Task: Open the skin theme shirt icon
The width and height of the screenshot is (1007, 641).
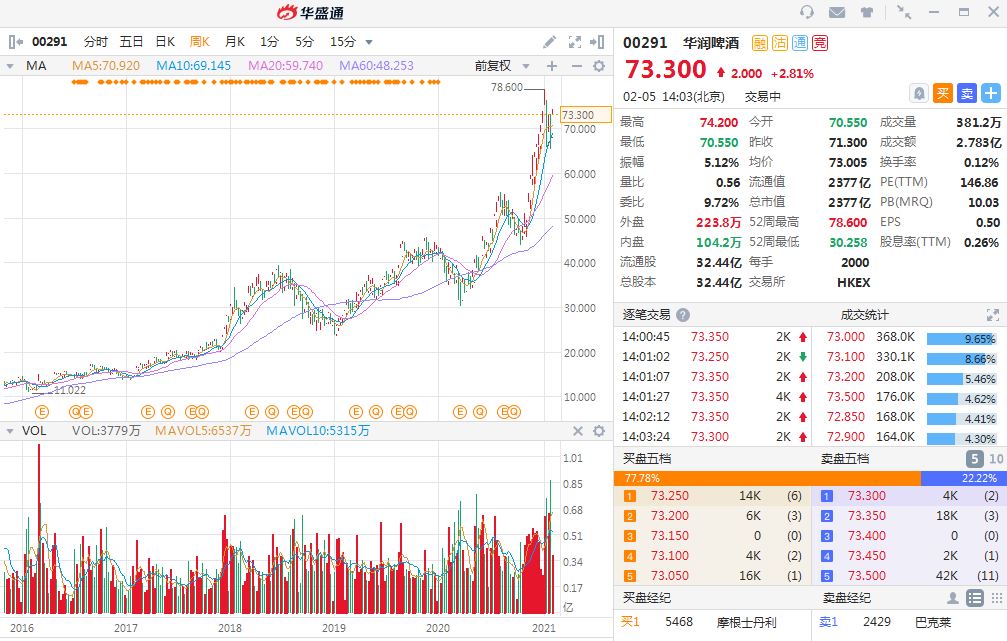Action: pyautogui.click(x=866, y=12)
